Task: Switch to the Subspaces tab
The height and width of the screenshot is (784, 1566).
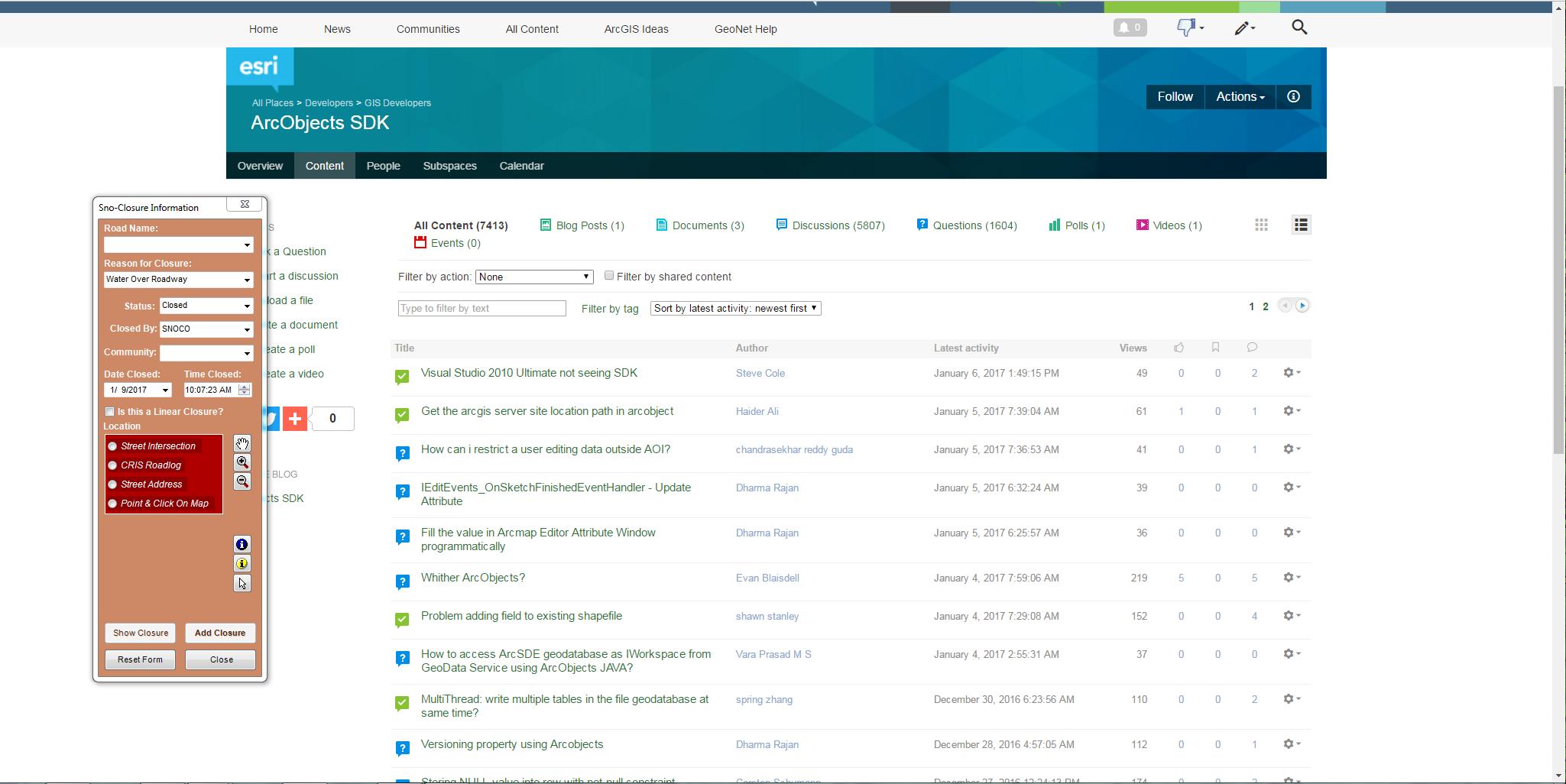Action: pos(450,166)
